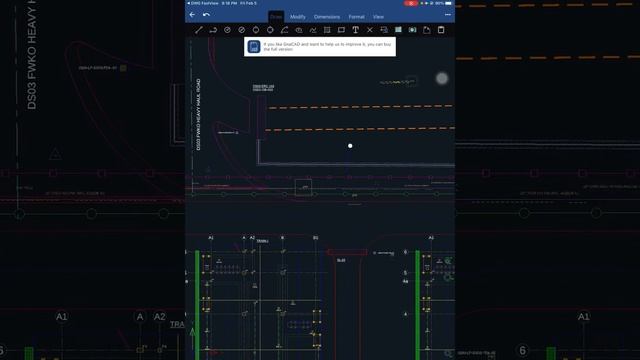Undo the last action
This screenshot has height=360, width=640.
tap(206, 15)
